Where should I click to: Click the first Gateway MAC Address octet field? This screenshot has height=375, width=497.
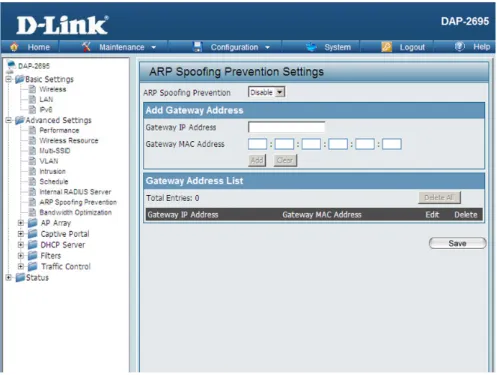click(x=257, y=144)
